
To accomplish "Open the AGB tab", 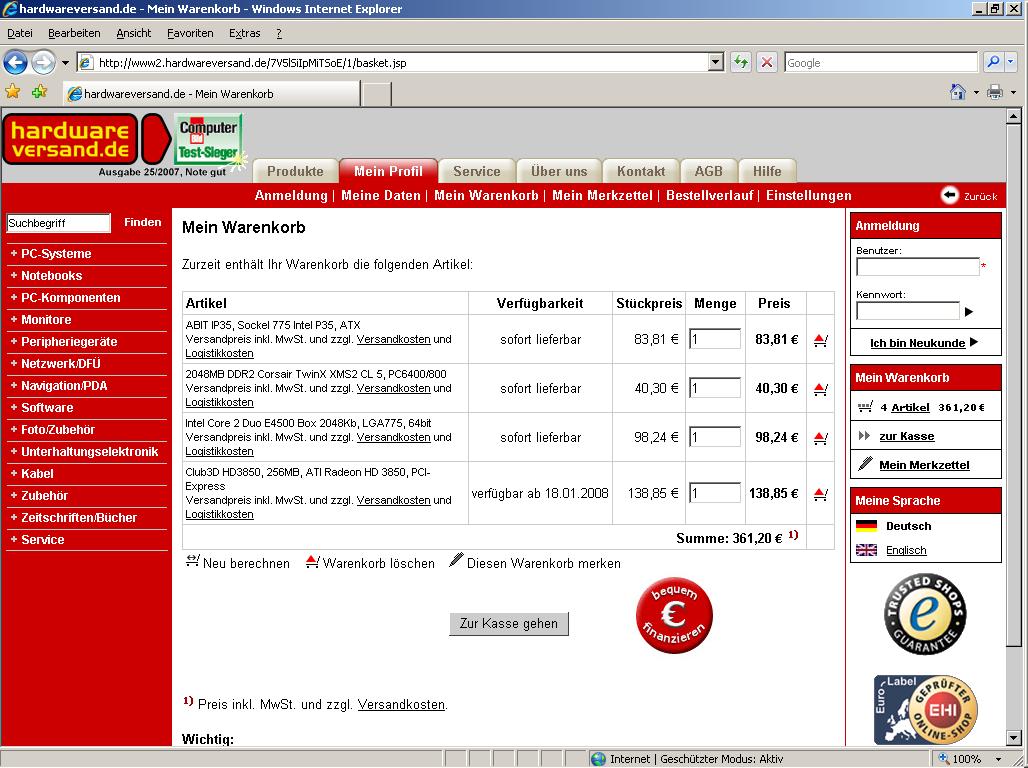I will tap(709, 171).
